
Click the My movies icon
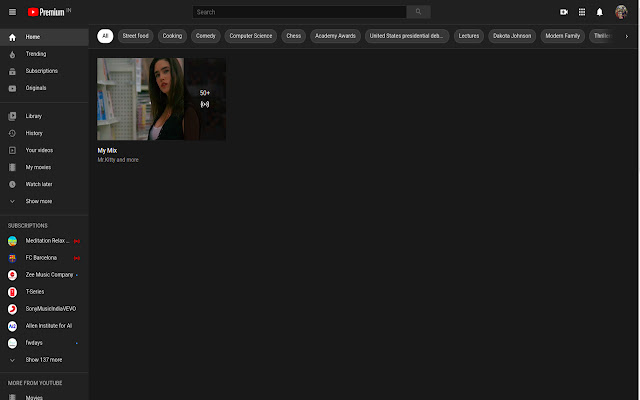pos(12,167)
